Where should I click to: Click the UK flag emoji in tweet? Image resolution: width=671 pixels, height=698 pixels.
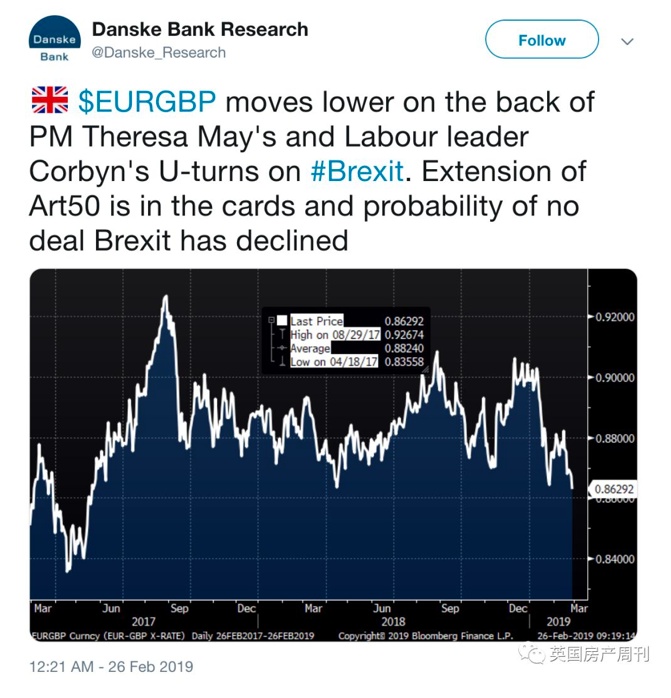click(x=49, y=100)
